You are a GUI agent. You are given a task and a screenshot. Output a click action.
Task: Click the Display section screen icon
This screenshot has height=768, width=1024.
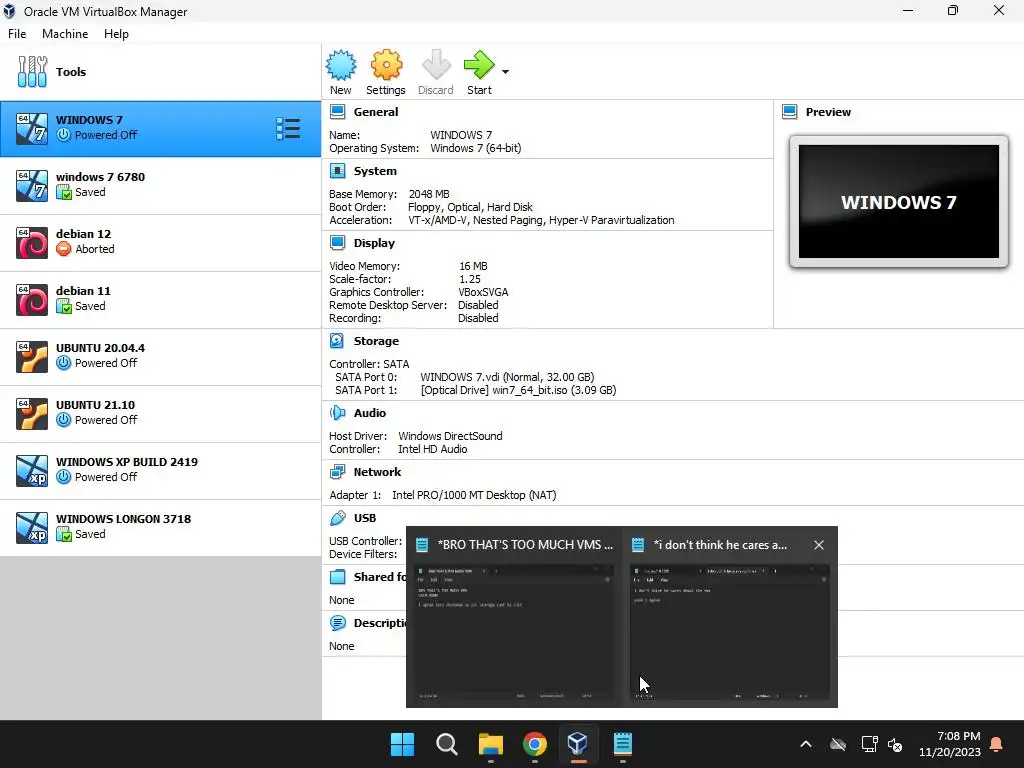point(338,243)
